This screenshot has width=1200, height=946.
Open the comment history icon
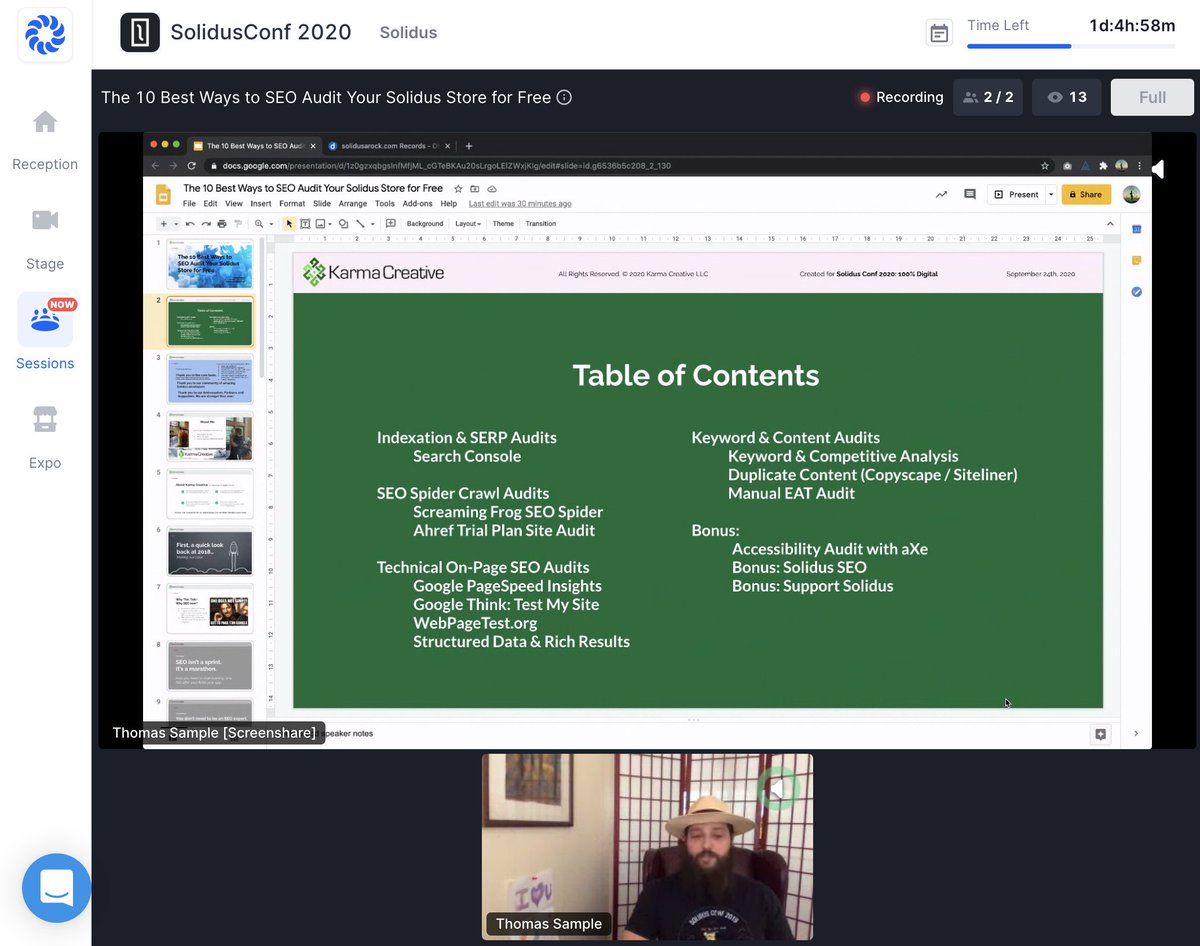pos(969,194)
